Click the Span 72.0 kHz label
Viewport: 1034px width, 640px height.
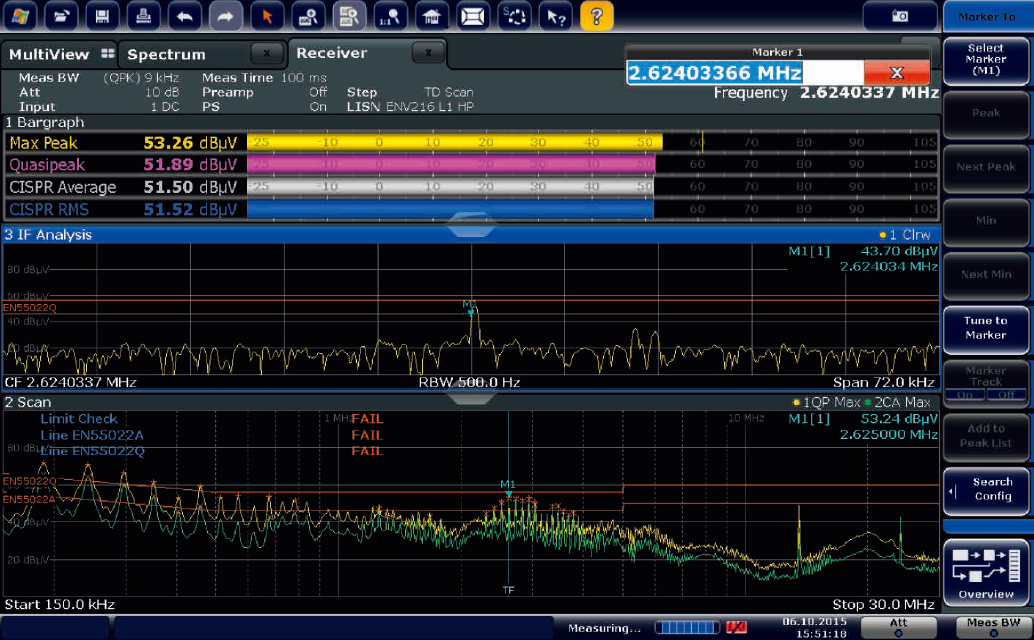[x=884, y=382]
